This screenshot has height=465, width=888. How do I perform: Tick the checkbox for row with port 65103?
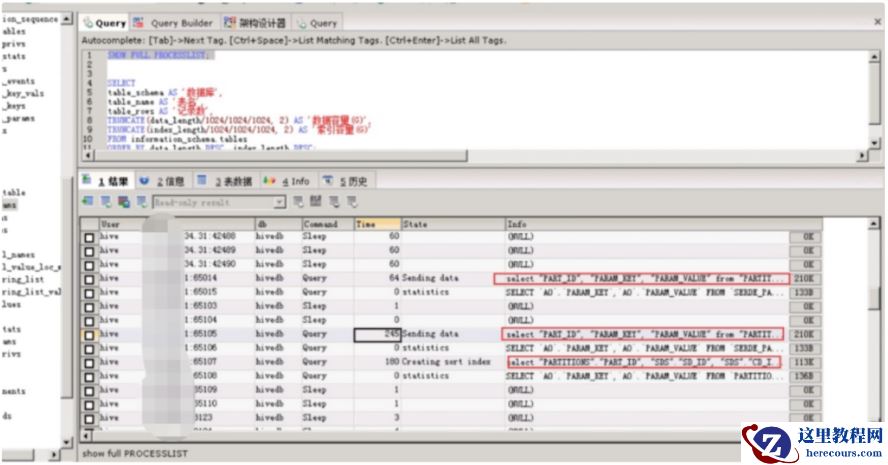tap(89, 306)
